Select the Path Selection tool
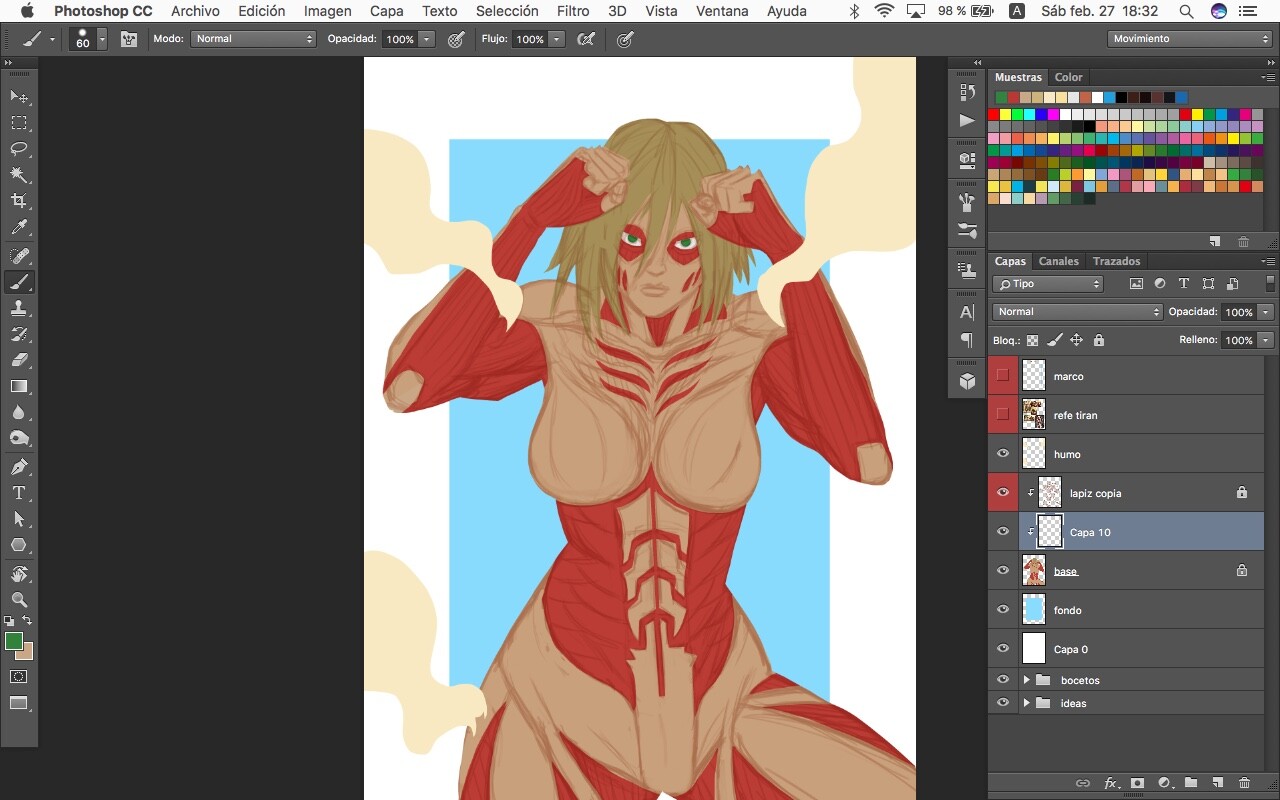1280x800 pixels. [x=19, y=519]
